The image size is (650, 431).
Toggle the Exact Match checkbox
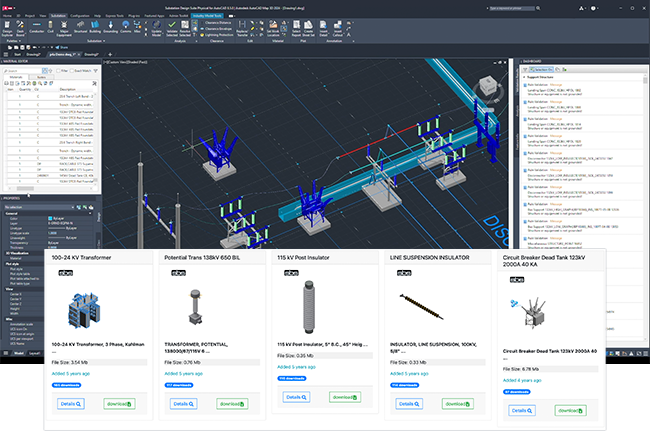click(72, 71)
